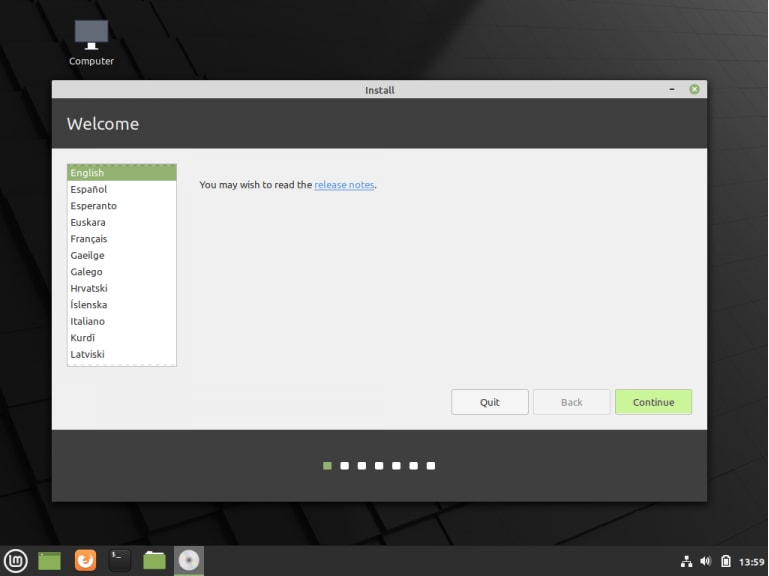Choose Kurdî as the language
The image size is (769, 576).
122,338
